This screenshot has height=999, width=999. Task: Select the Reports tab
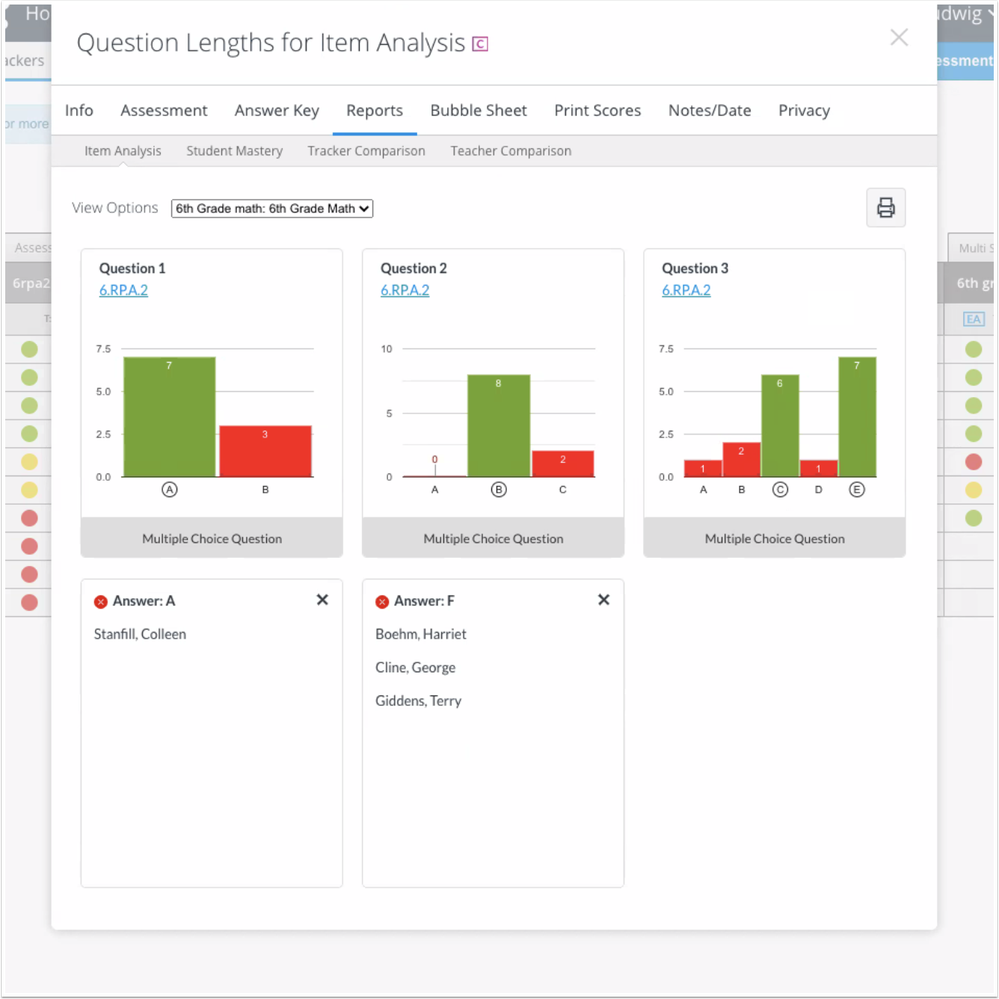click(375, 110)
